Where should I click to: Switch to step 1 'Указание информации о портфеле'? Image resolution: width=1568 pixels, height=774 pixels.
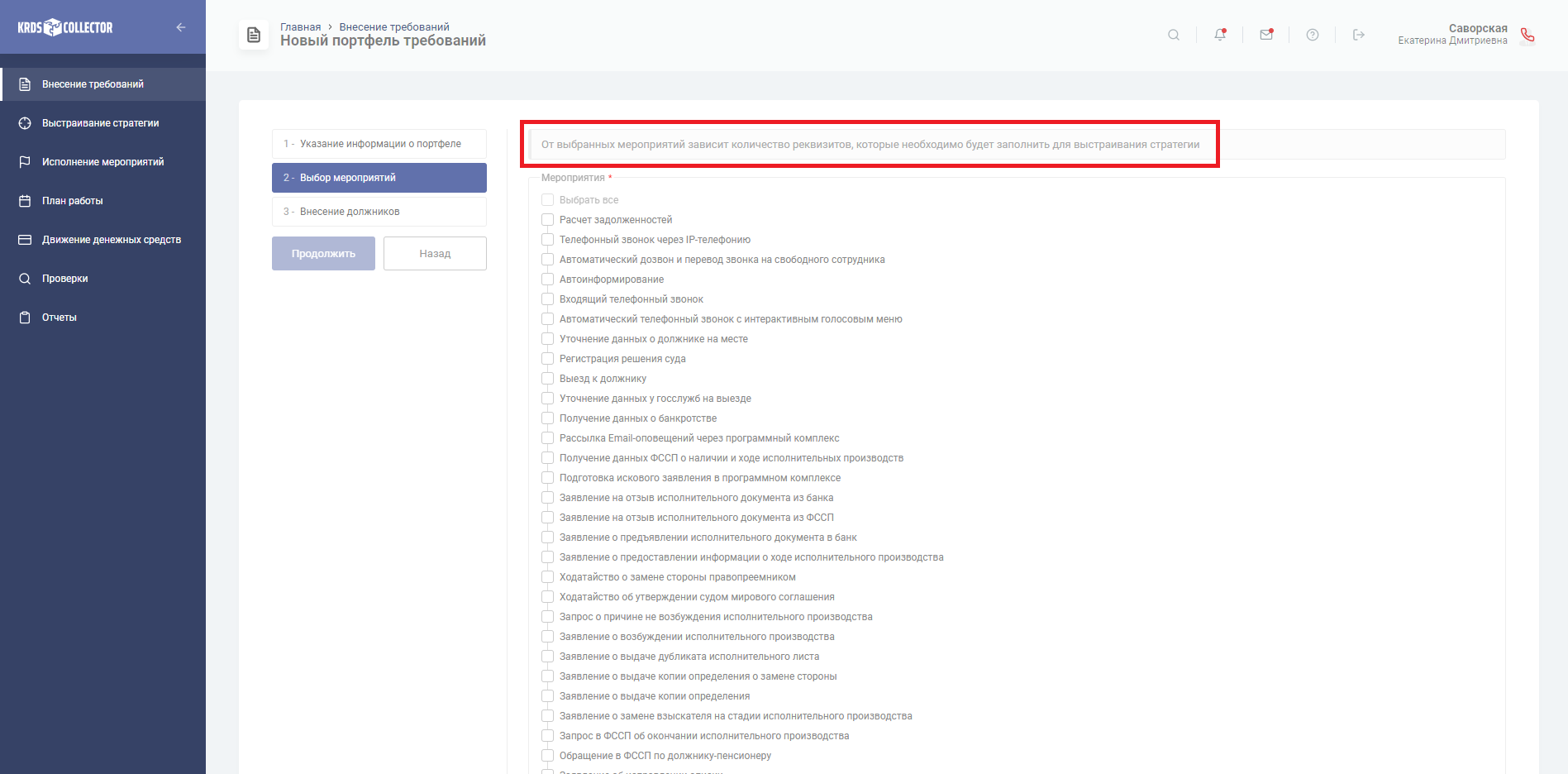click(x=379, y=144)
